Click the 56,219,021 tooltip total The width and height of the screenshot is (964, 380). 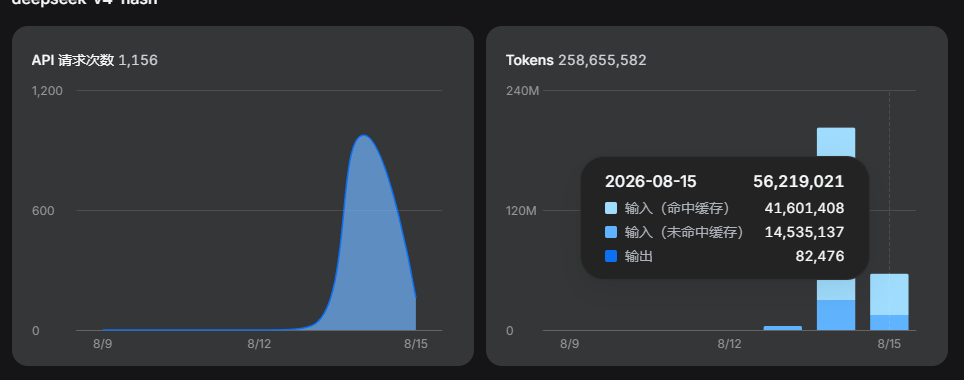tap(799, 181)
